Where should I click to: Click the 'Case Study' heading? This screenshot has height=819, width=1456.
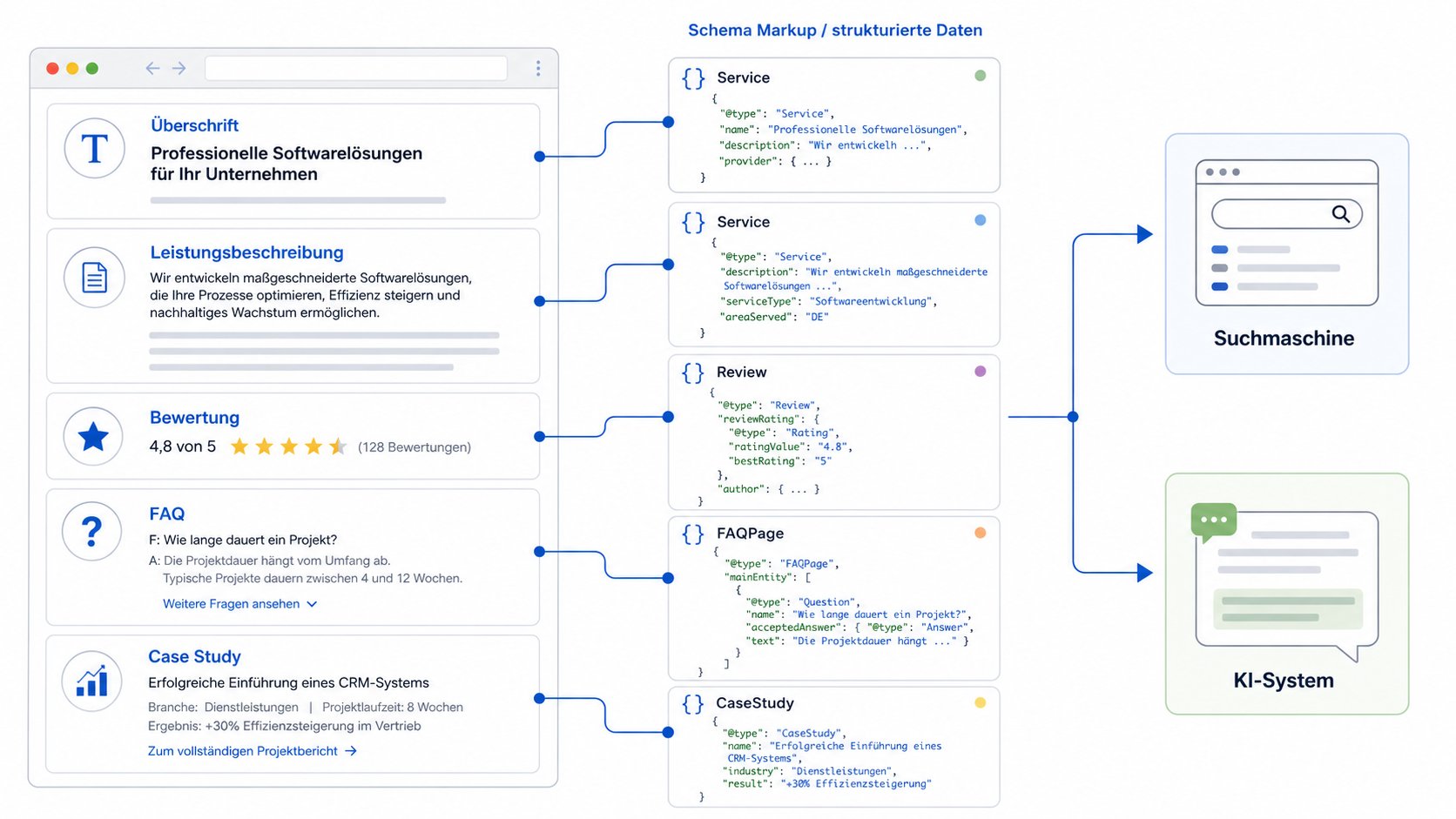(x=194, y=657)
